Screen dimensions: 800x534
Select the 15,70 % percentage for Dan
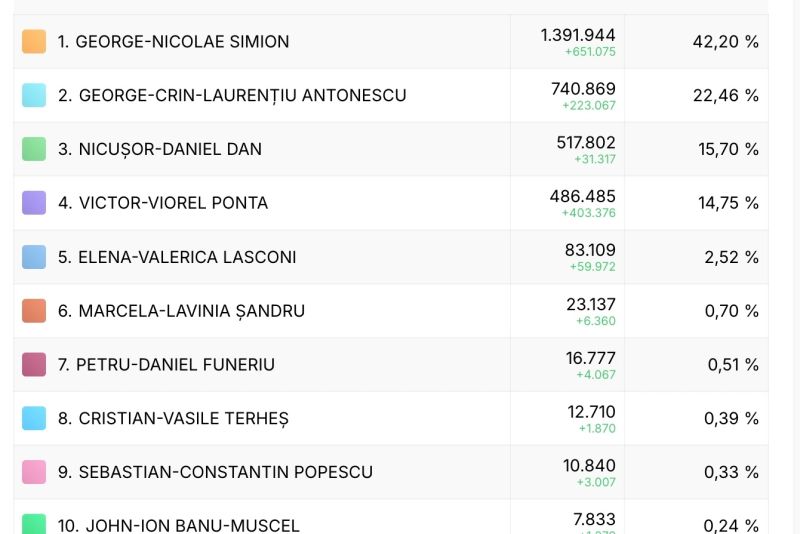coord(728,149)
